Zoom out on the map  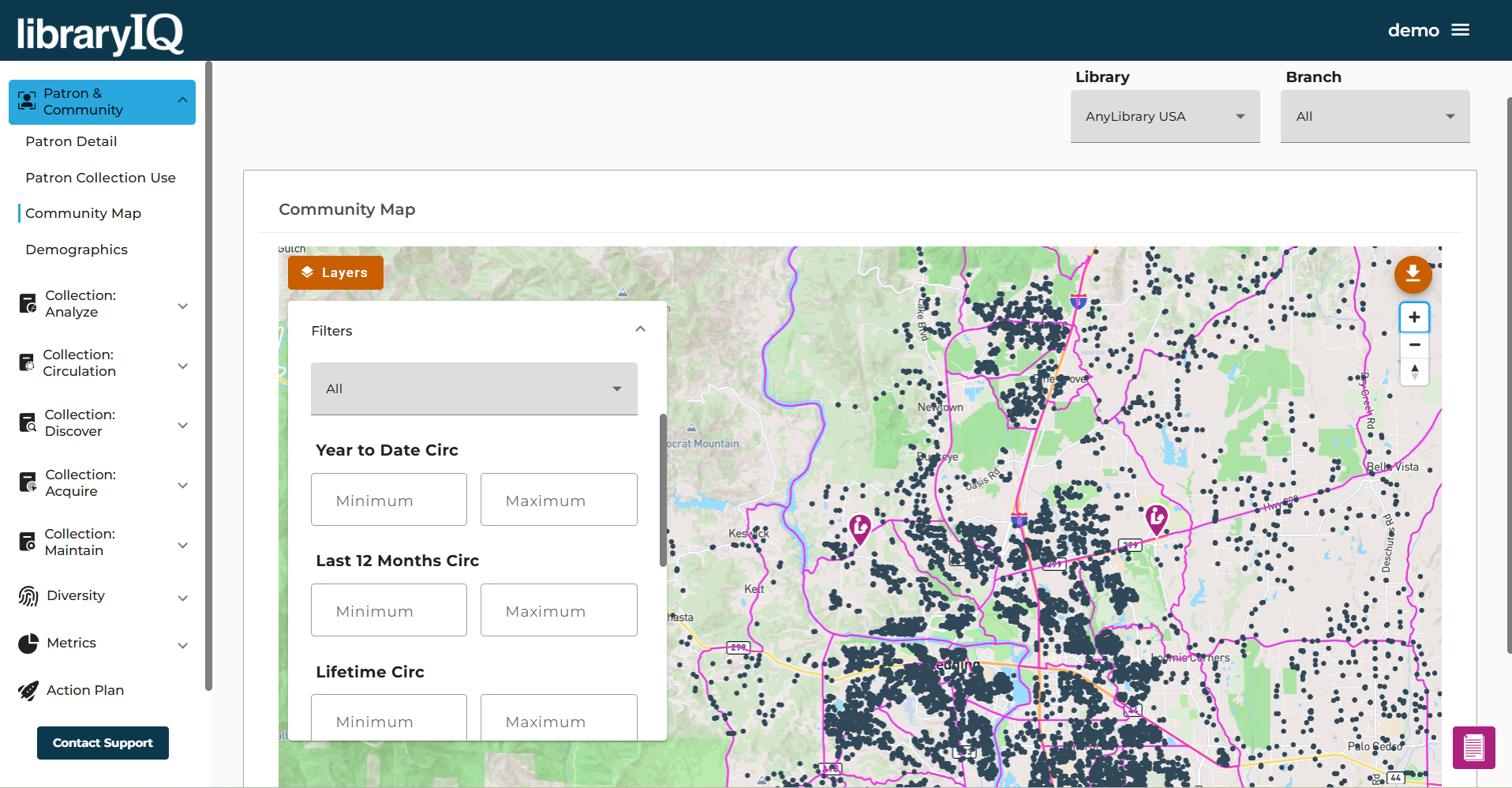(x=1414, y=345)
